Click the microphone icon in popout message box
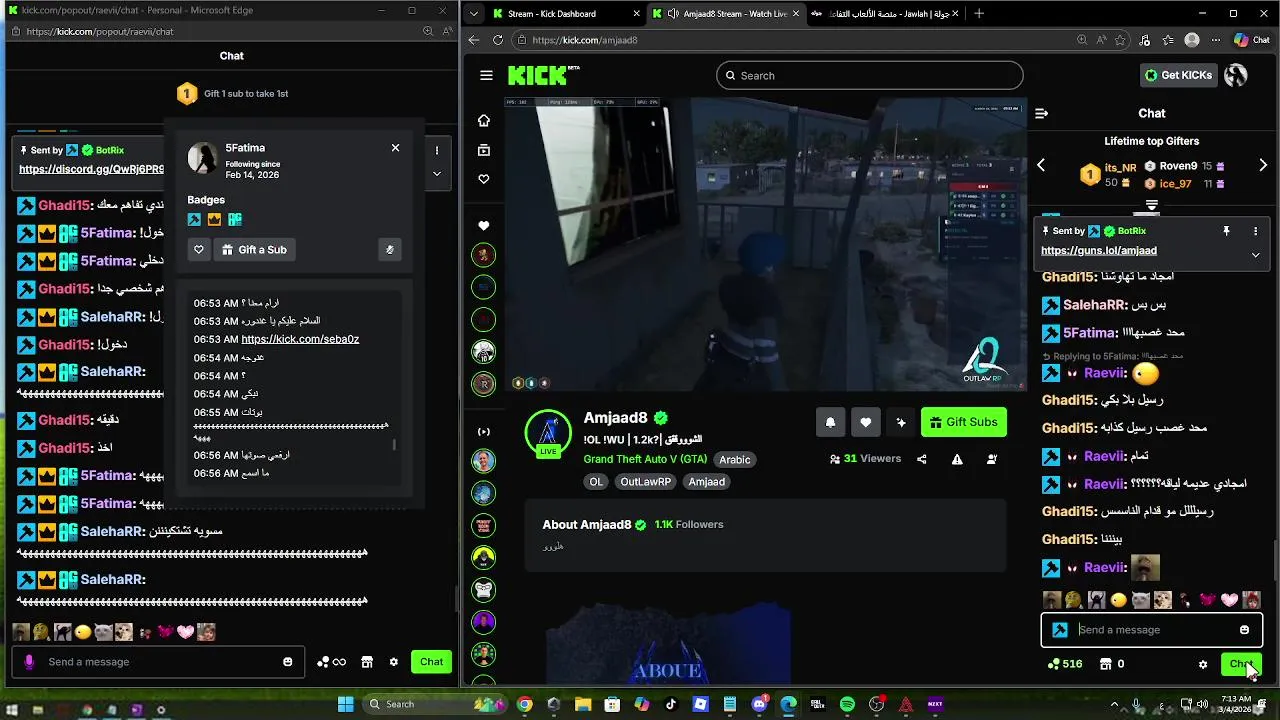Image resolution: width=1280 pixels, height=720 pixels. pyautogui.click(x=29, y=662)
